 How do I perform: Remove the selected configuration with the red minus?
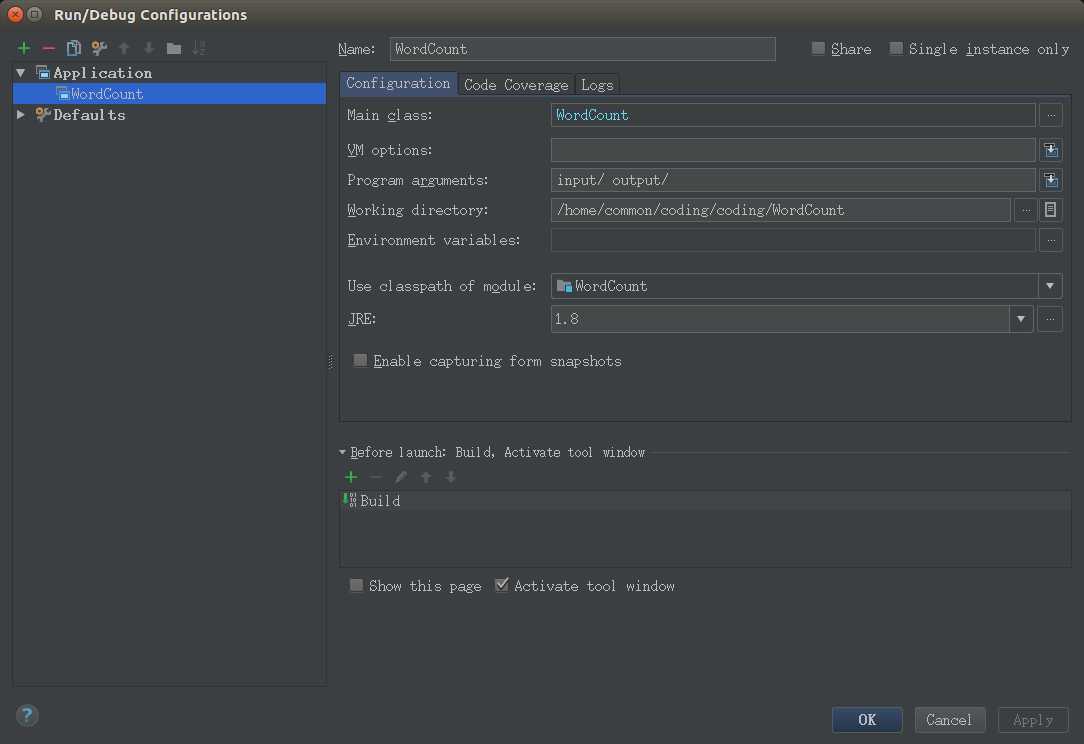tap(48, 48)
